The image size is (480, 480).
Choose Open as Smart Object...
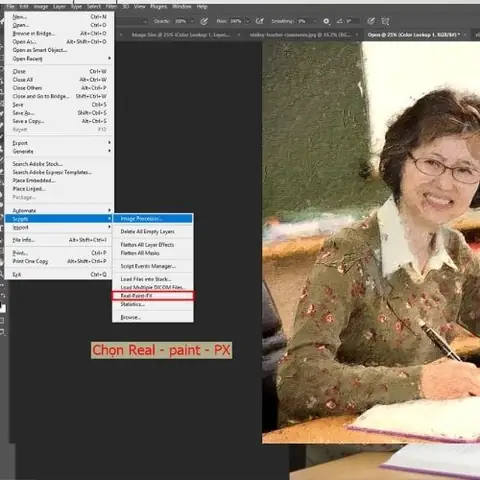(x=60, y=50)
